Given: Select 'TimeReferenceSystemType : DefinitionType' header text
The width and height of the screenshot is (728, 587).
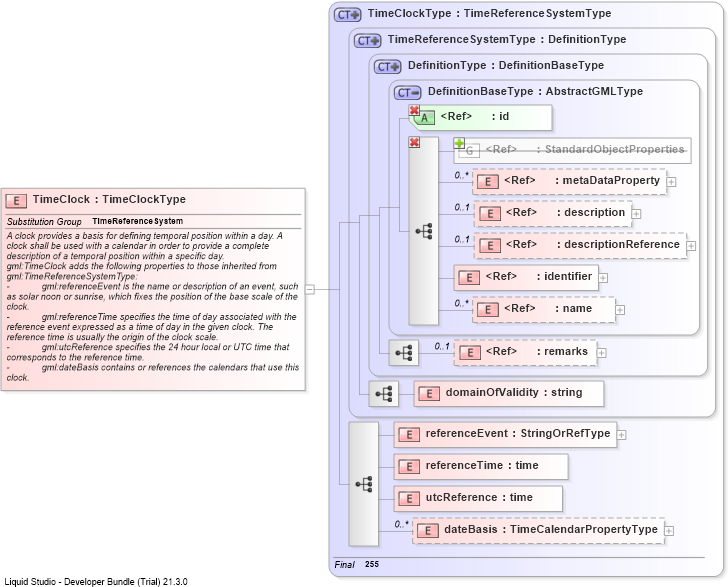Looking at the screenshot, I should 507,39.
